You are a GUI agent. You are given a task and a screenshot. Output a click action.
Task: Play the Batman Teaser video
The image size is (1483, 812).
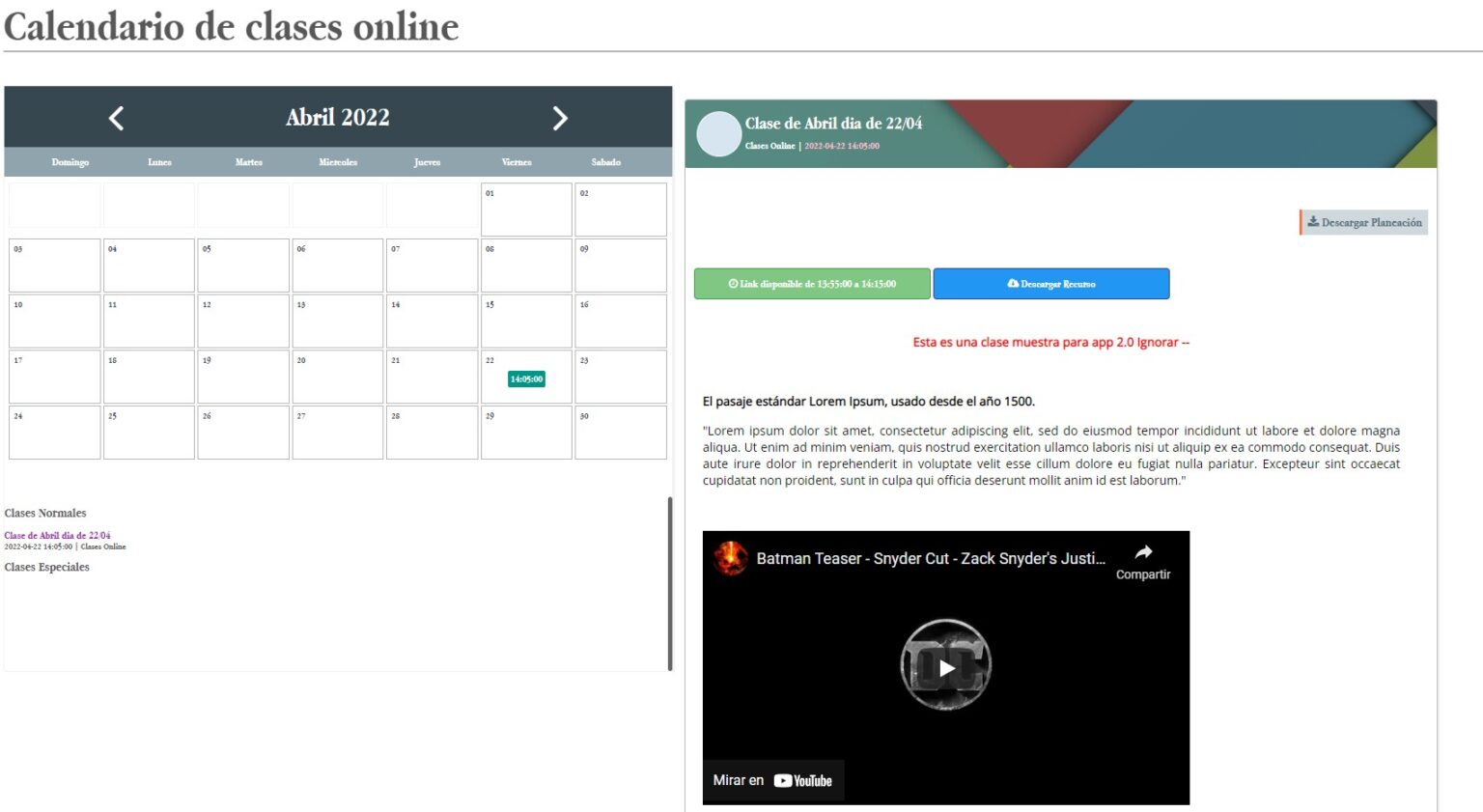[x=946, y=666]
